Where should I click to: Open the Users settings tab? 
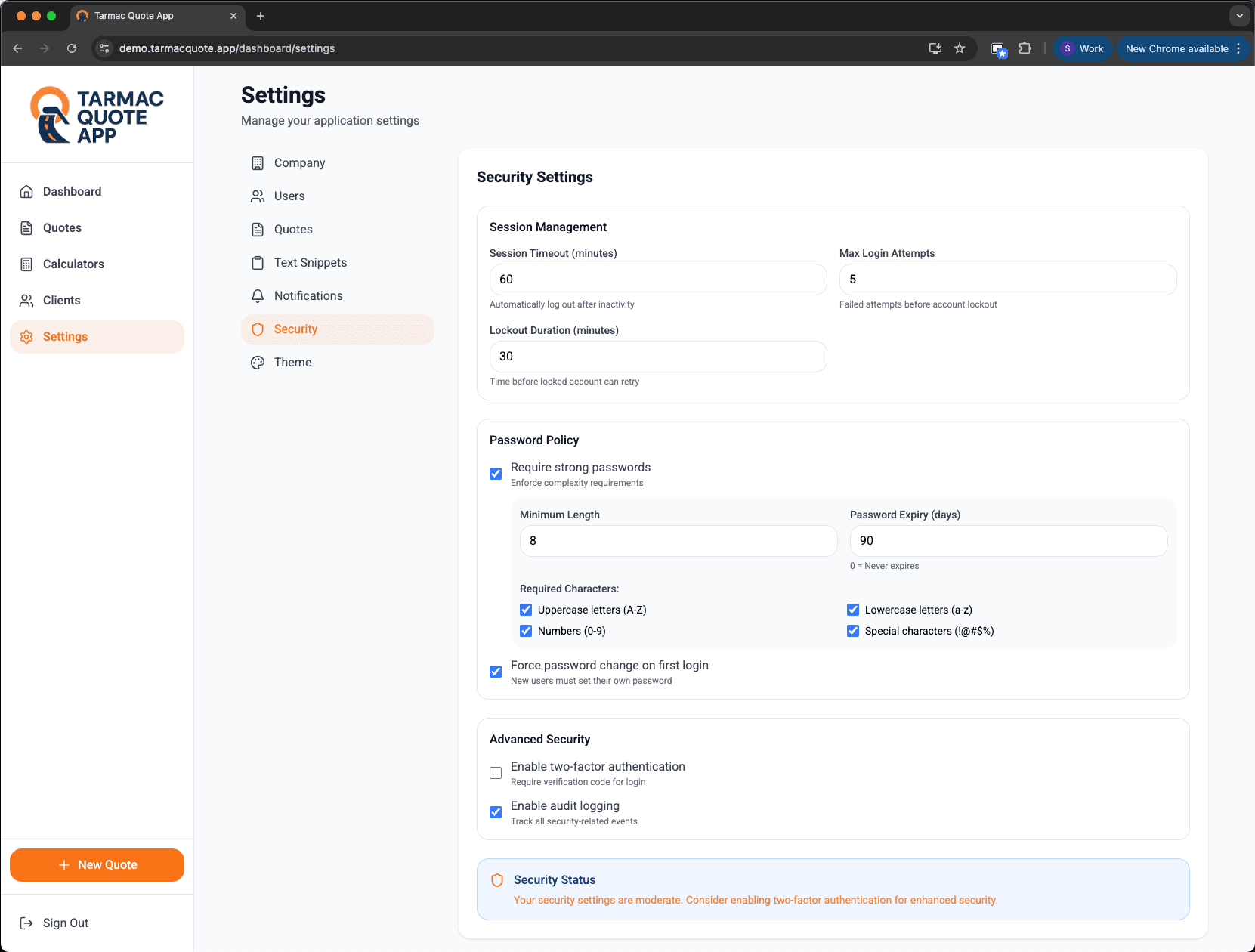pos(289,196)
